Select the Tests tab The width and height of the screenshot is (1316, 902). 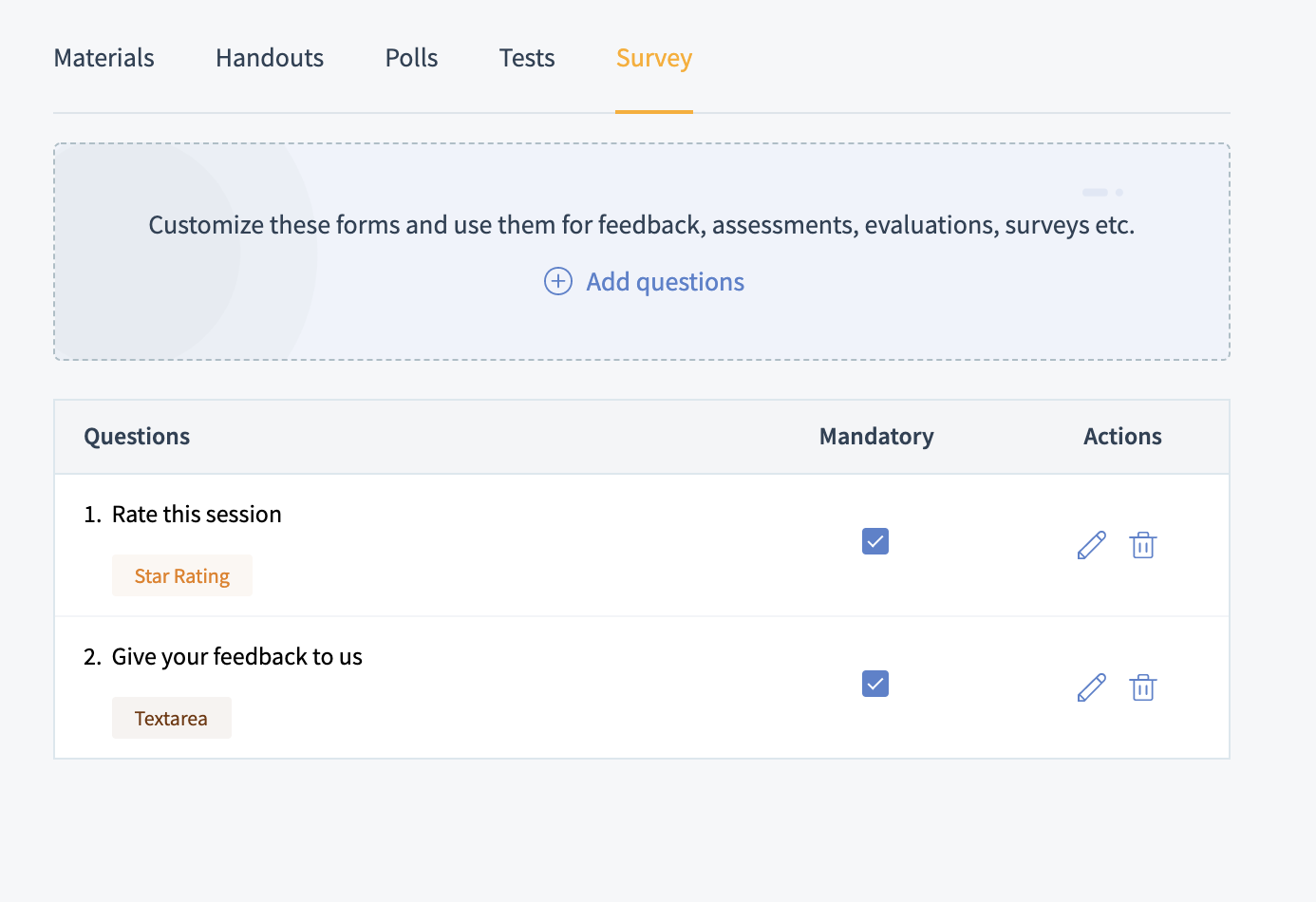click(x=527, y=58)
